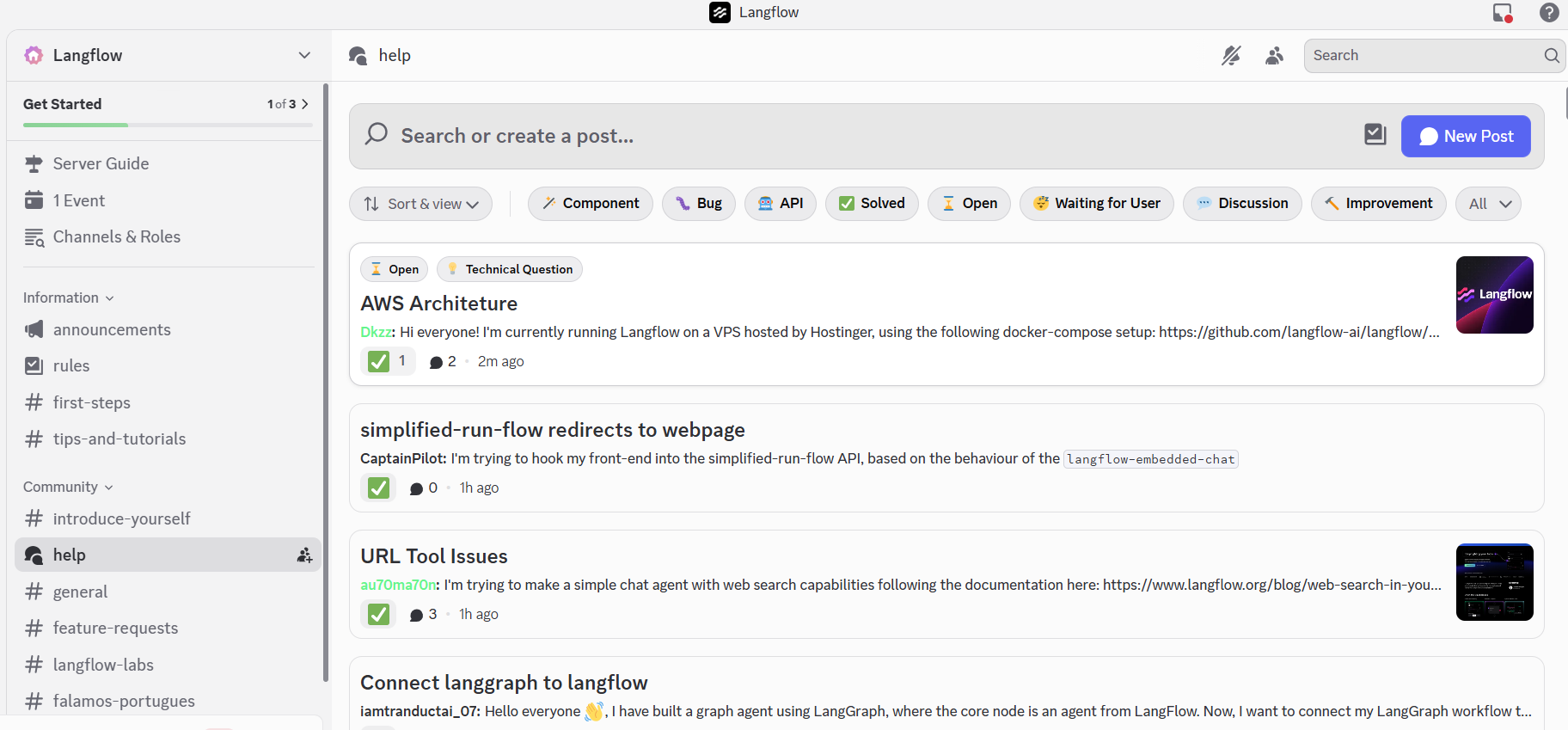Select the help forum channel
Viewport: 1568px width, 730px height.
pyautogui.click(x=168, y=555)
